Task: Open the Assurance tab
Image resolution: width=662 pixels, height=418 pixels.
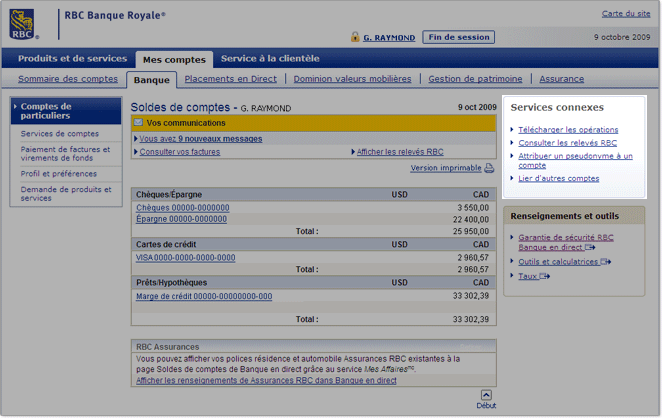Action: [562, 79]
